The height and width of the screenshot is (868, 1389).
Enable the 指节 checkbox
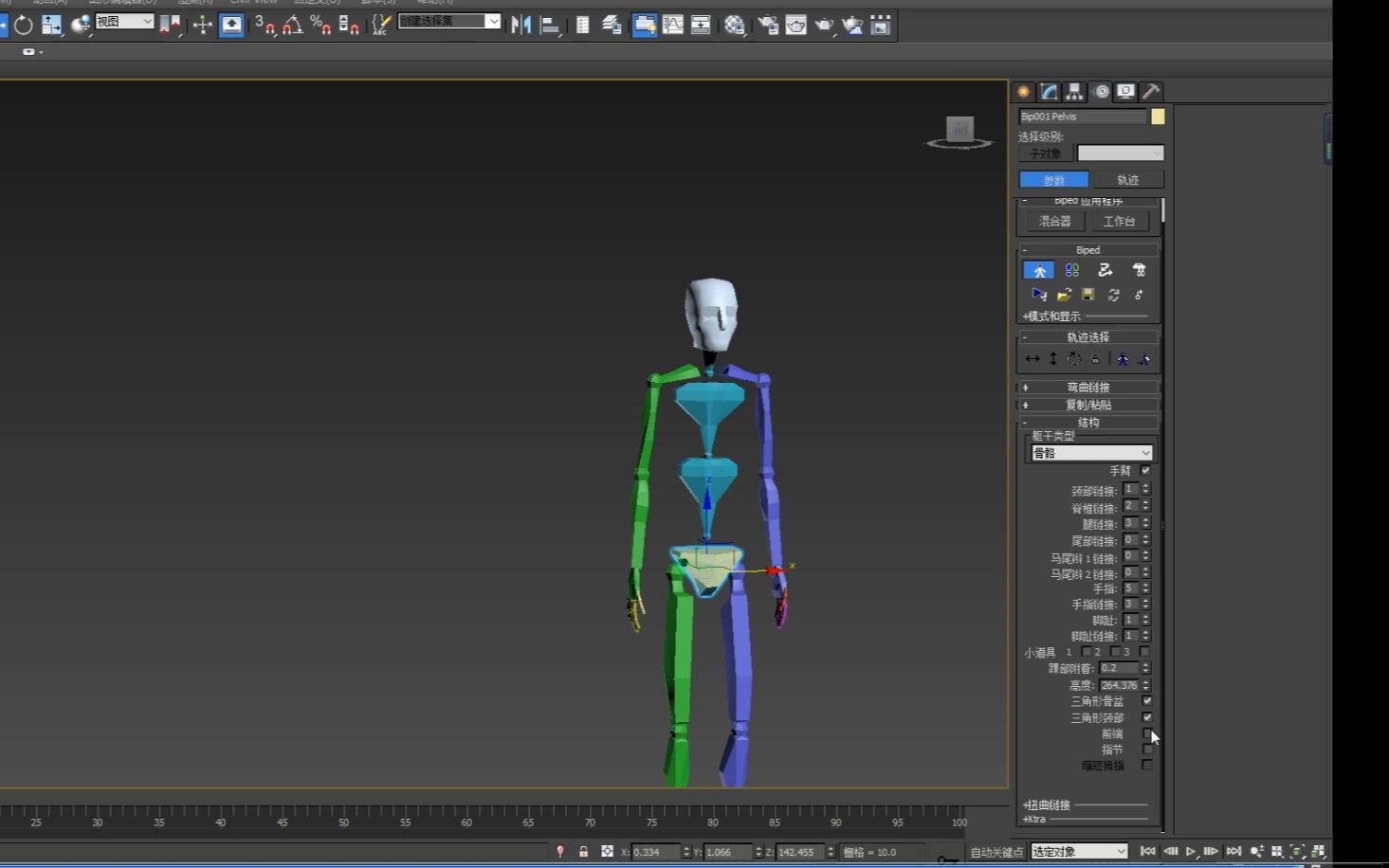point(1147,750)
